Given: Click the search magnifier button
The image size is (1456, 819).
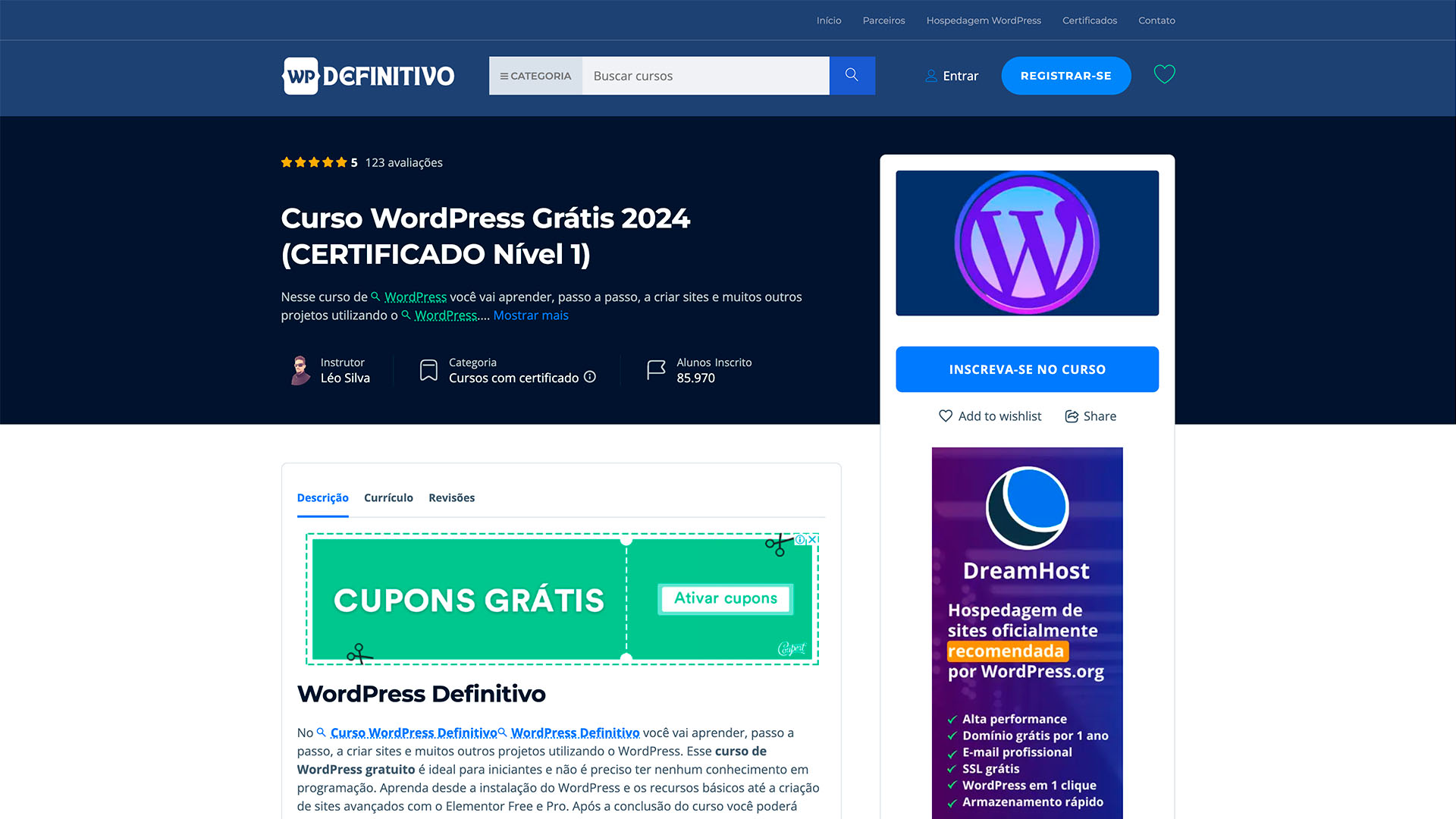Looking at the screenshot, I should pyautogui.click(x=852, y=76).
